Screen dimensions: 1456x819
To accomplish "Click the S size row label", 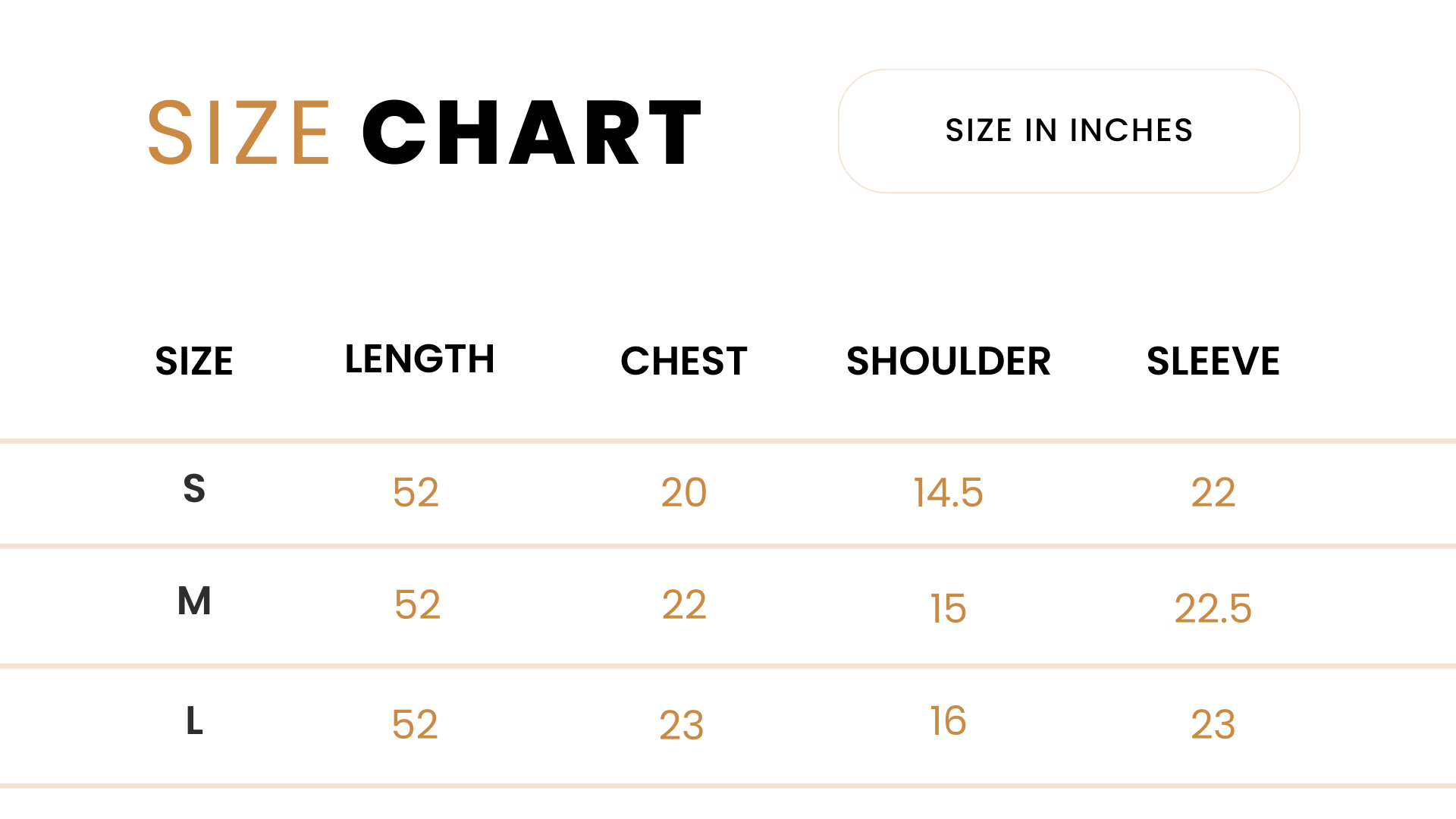I will (194, 489).
